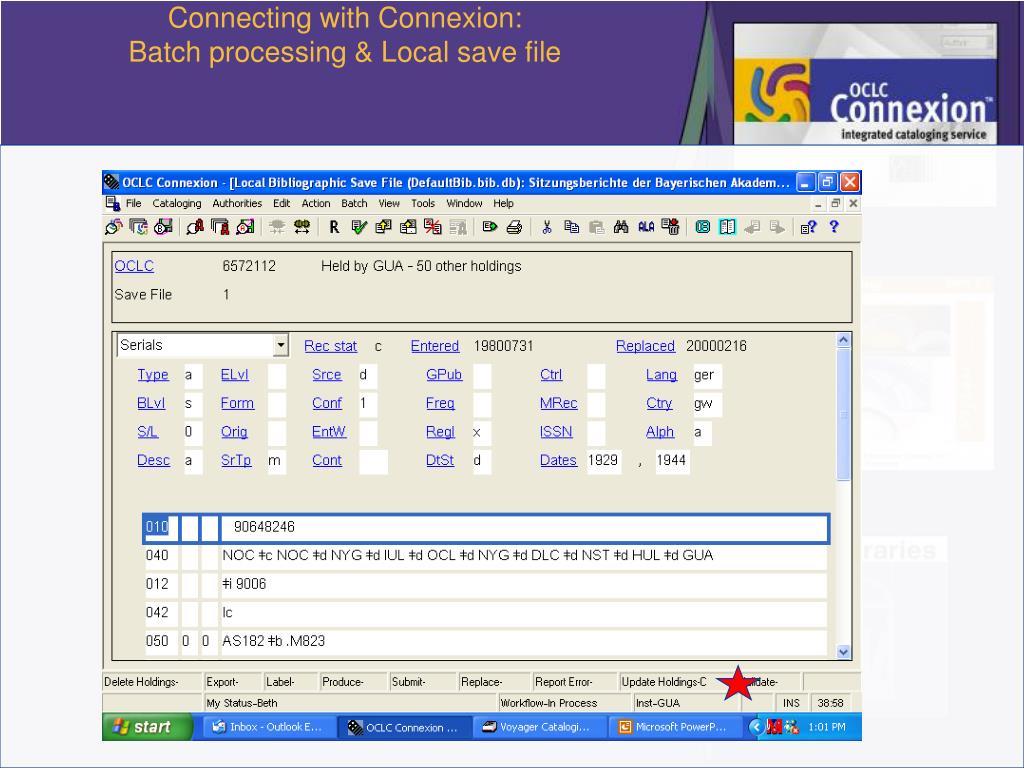Click the DtSt fixed-field link
The height and width of the screenshot is (768, 1024).
[440, 460]
